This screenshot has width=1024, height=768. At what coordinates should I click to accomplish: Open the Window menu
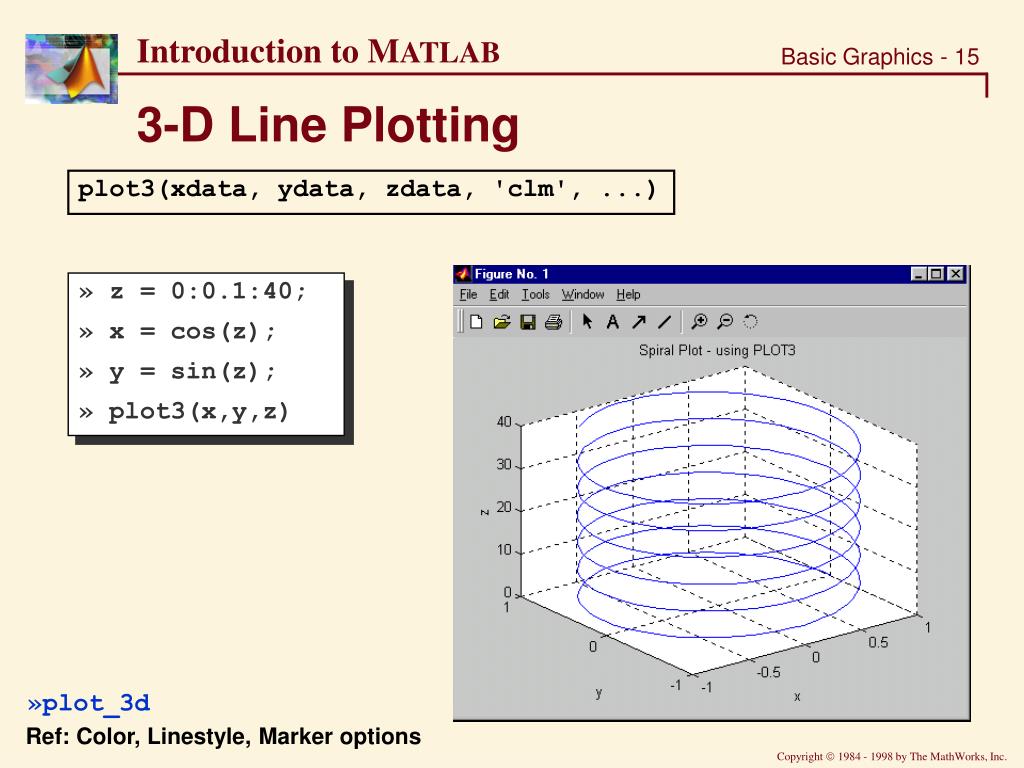click(583, 295)
